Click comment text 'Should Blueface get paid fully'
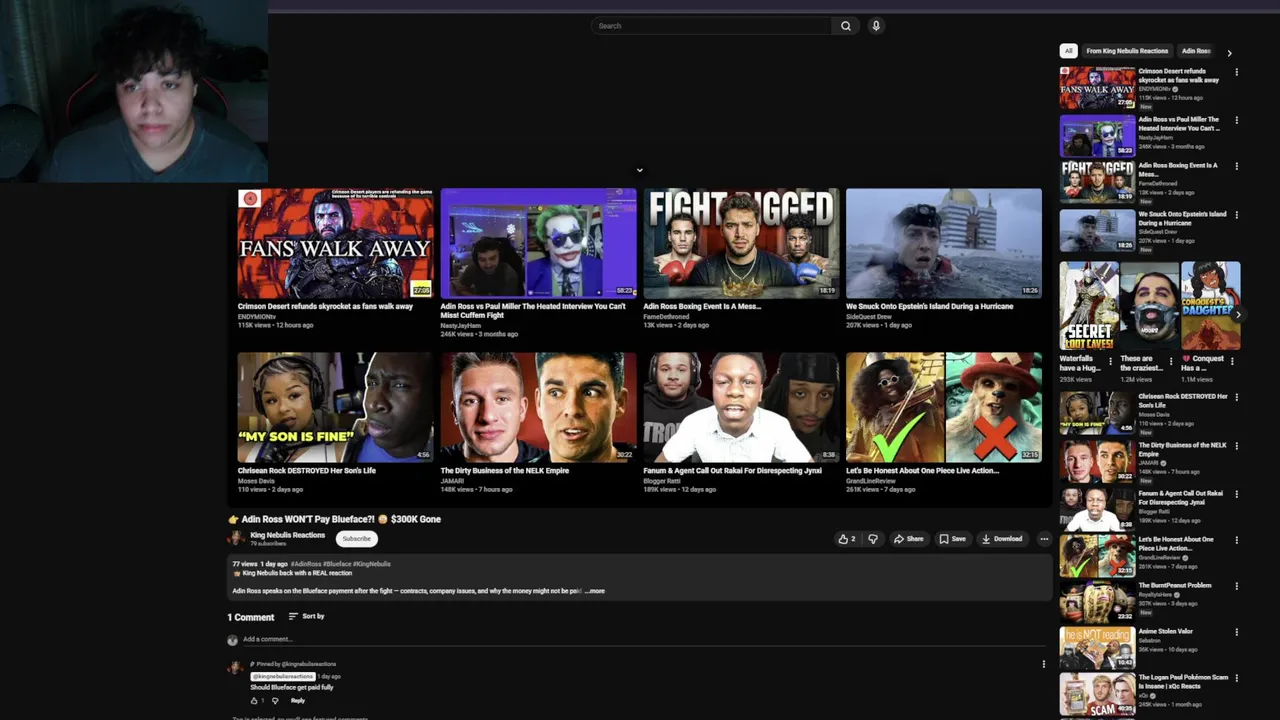Image resolution: width=1280 pixels, height=720 pixels. (292, 688)
